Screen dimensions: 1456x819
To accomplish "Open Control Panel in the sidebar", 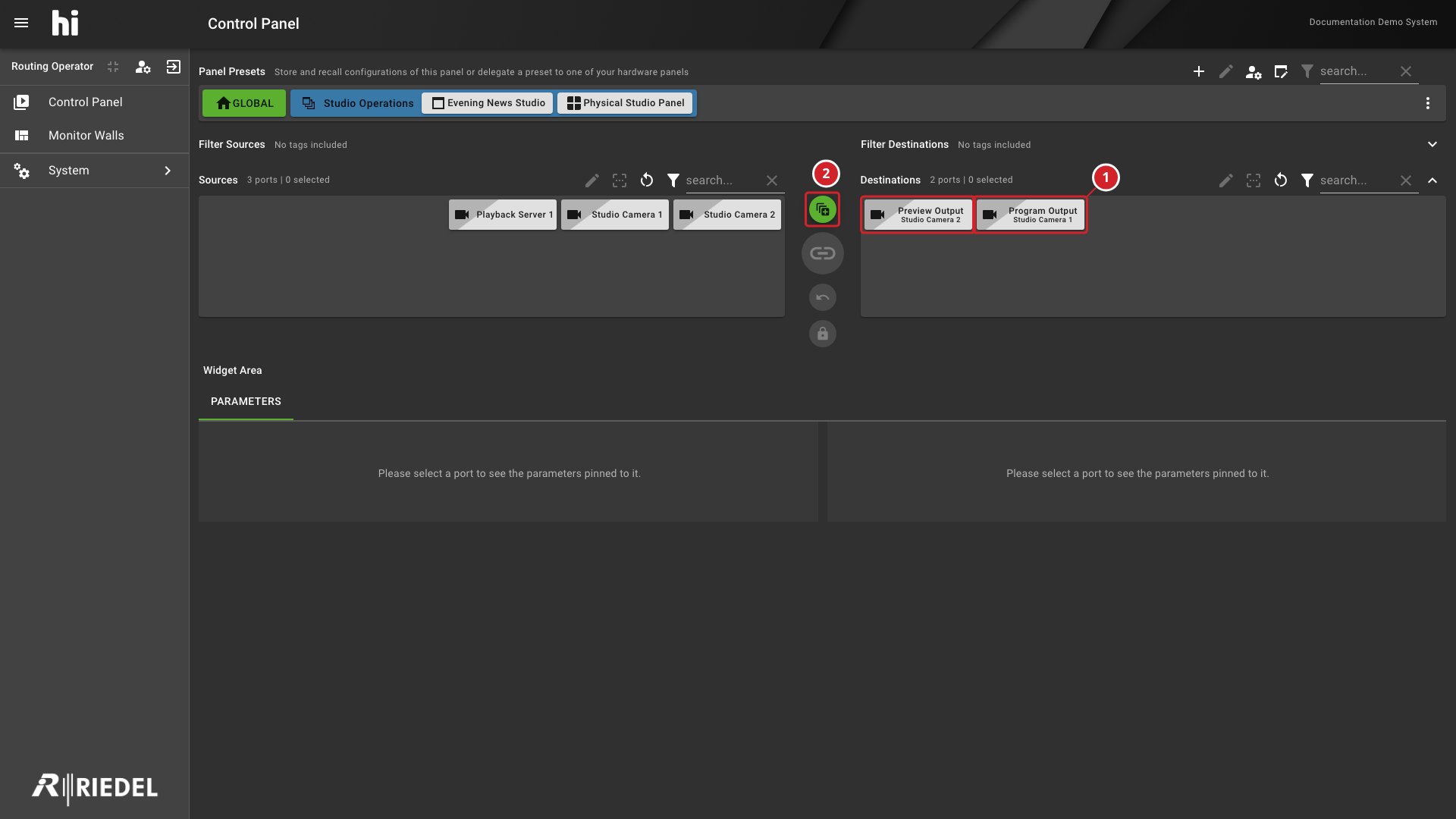I will click(94, 102).
